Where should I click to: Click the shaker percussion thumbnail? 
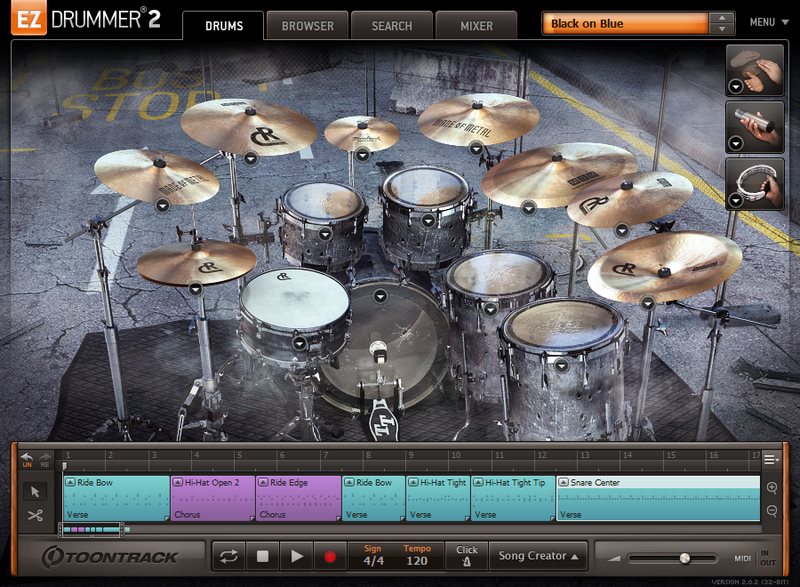(x=755, y=126)
